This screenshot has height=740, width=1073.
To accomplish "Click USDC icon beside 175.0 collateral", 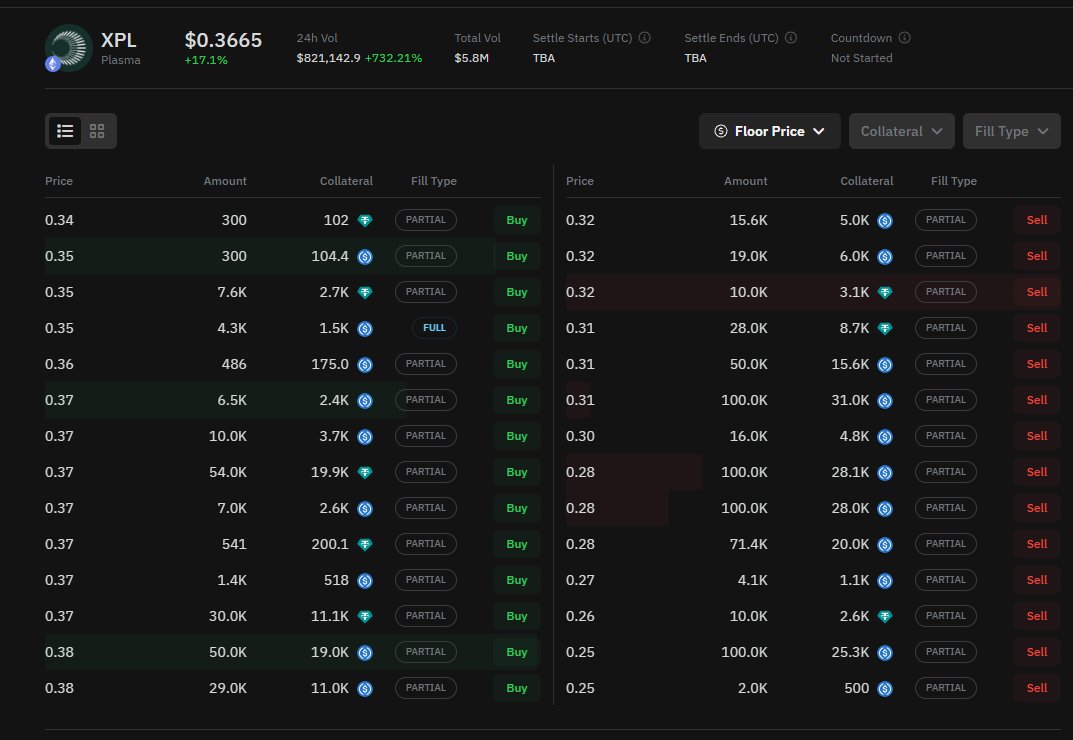I will [365, 365].
